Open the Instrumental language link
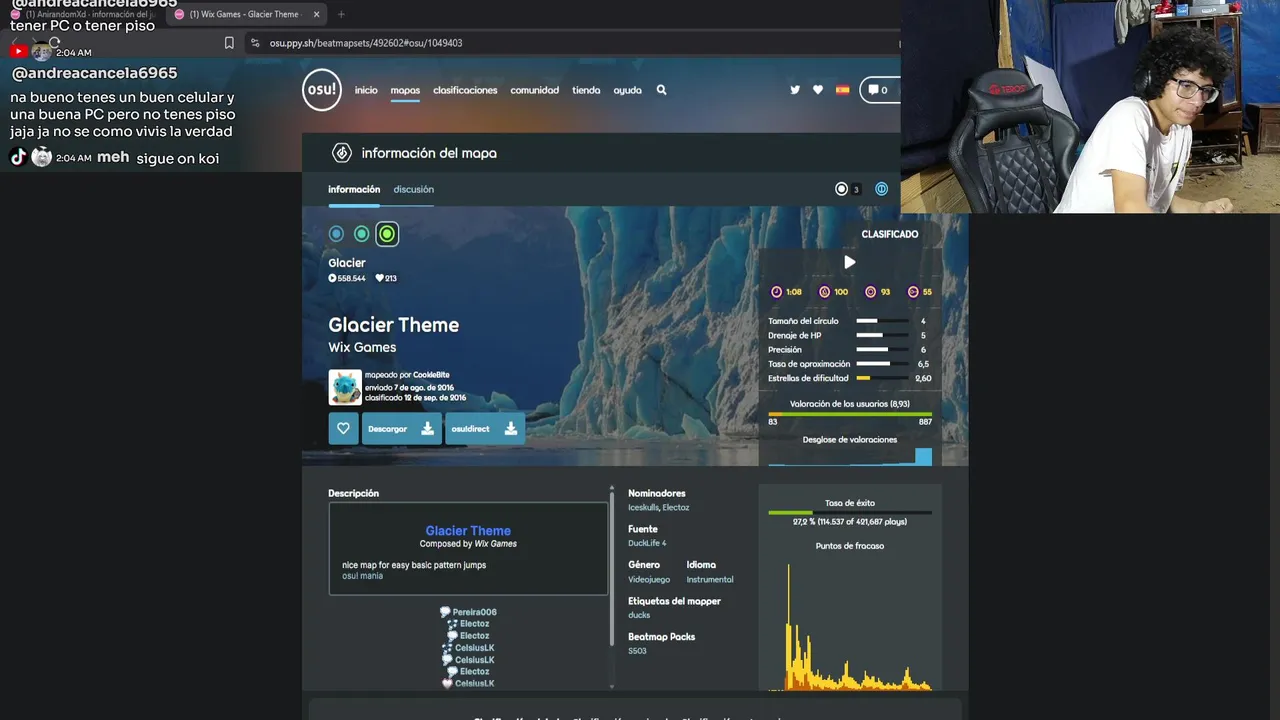The width and height of the screenshot is (1280, 720). pos(710,580)
